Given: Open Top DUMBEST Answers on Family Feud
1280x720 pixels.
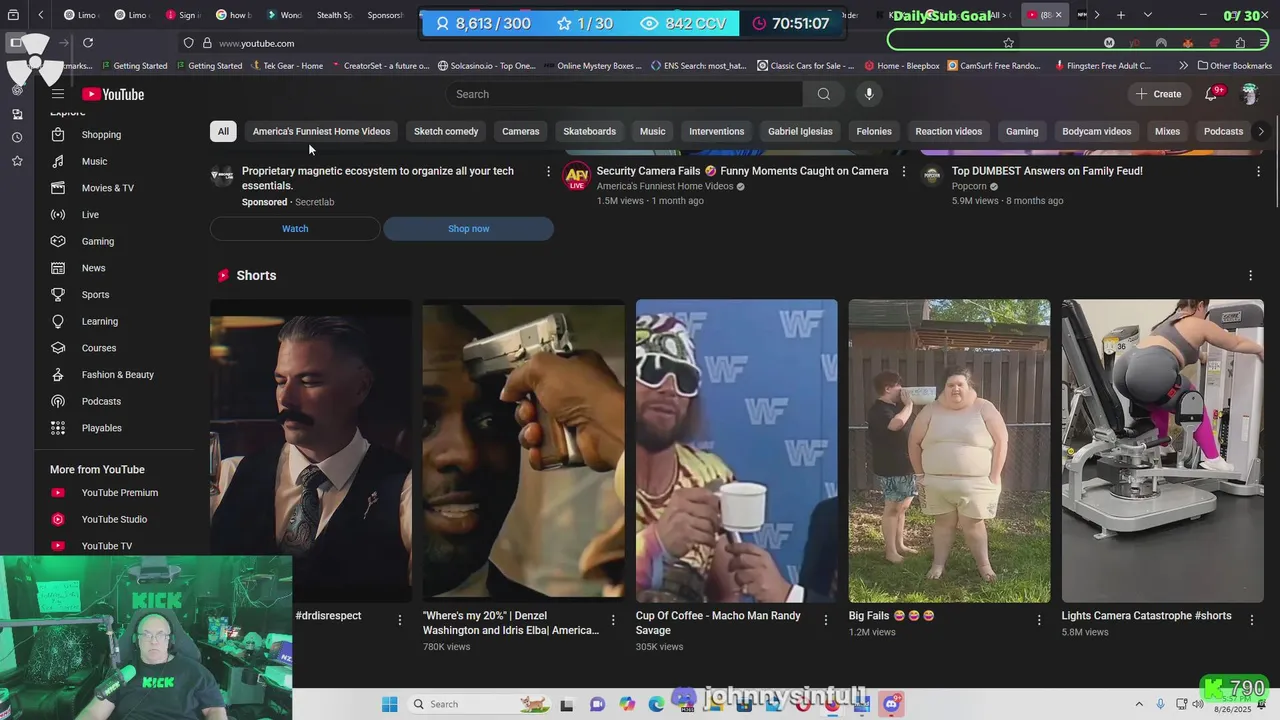Looking at the screenshot, I should click(1047, 171).
